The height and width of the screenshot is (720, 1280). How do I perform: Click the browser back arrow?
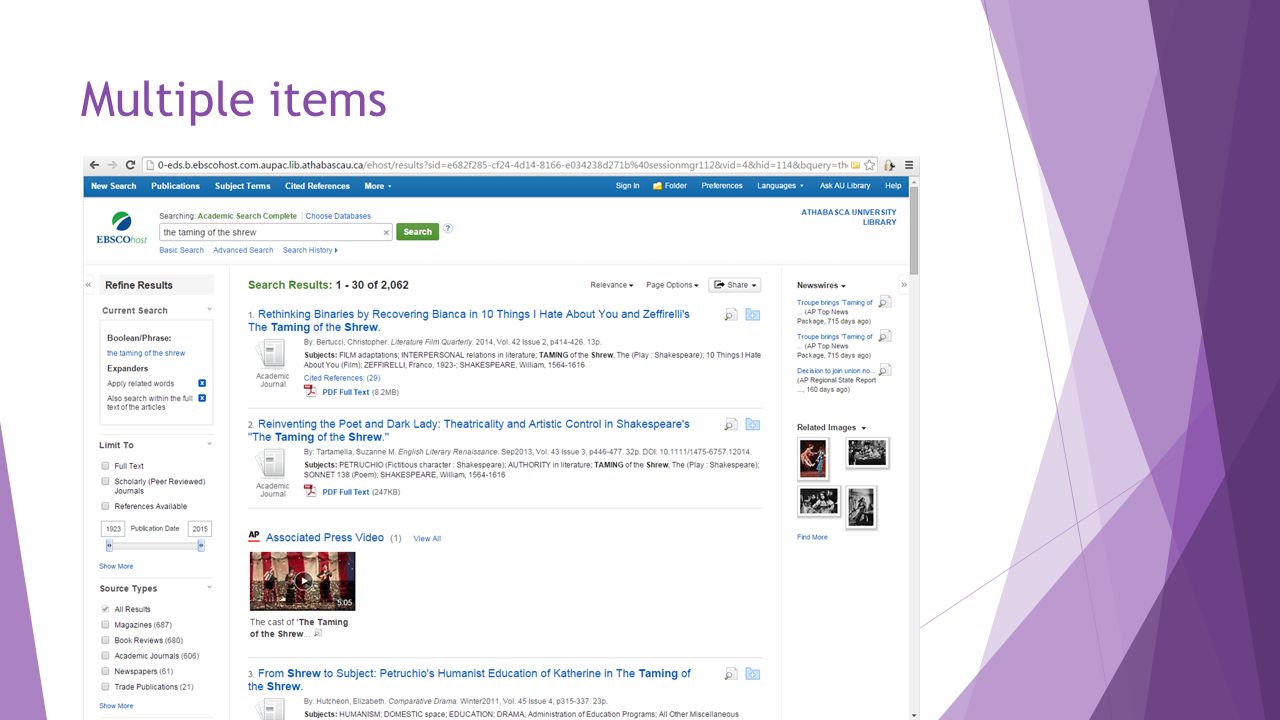coord(94,165)
